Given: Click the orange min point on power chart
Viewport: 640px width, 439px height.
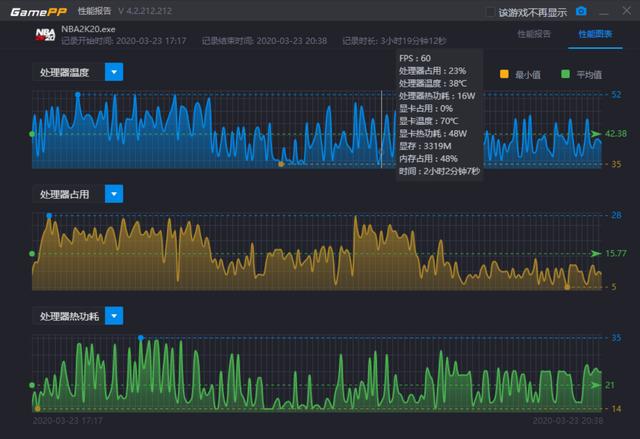Looking at the screenshot, I should [38, 408].
